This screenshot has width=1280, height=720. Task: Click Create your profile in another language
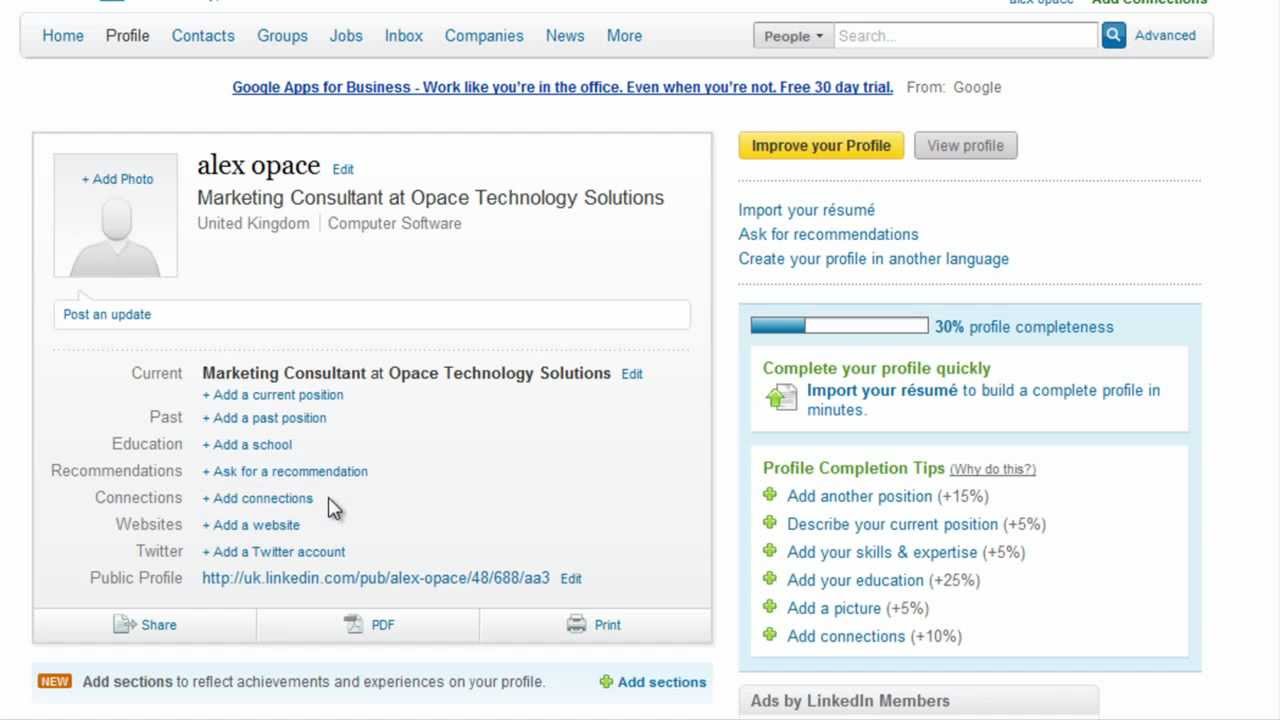874,259
